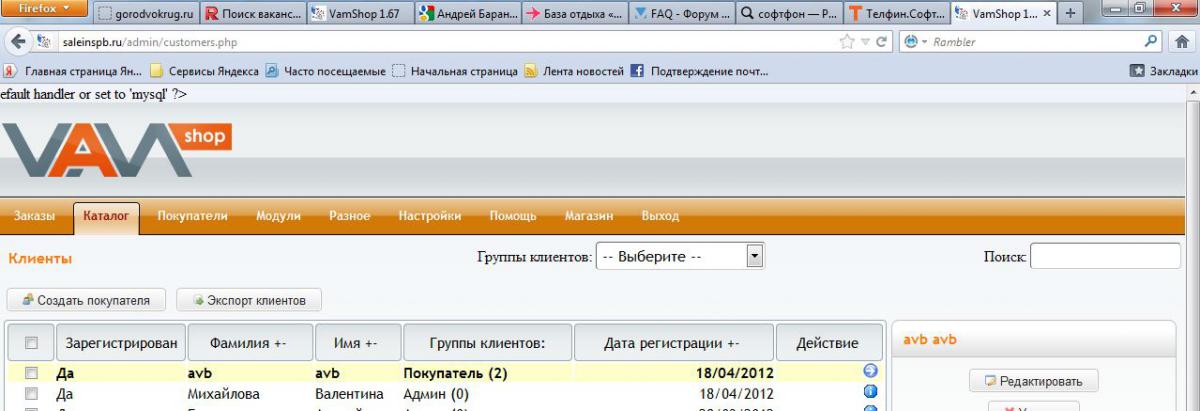Image resolution: width=1200 pixels, height=411 pixels.
Task: Sort by the Дата регистрации +- header
Action: 674,343
